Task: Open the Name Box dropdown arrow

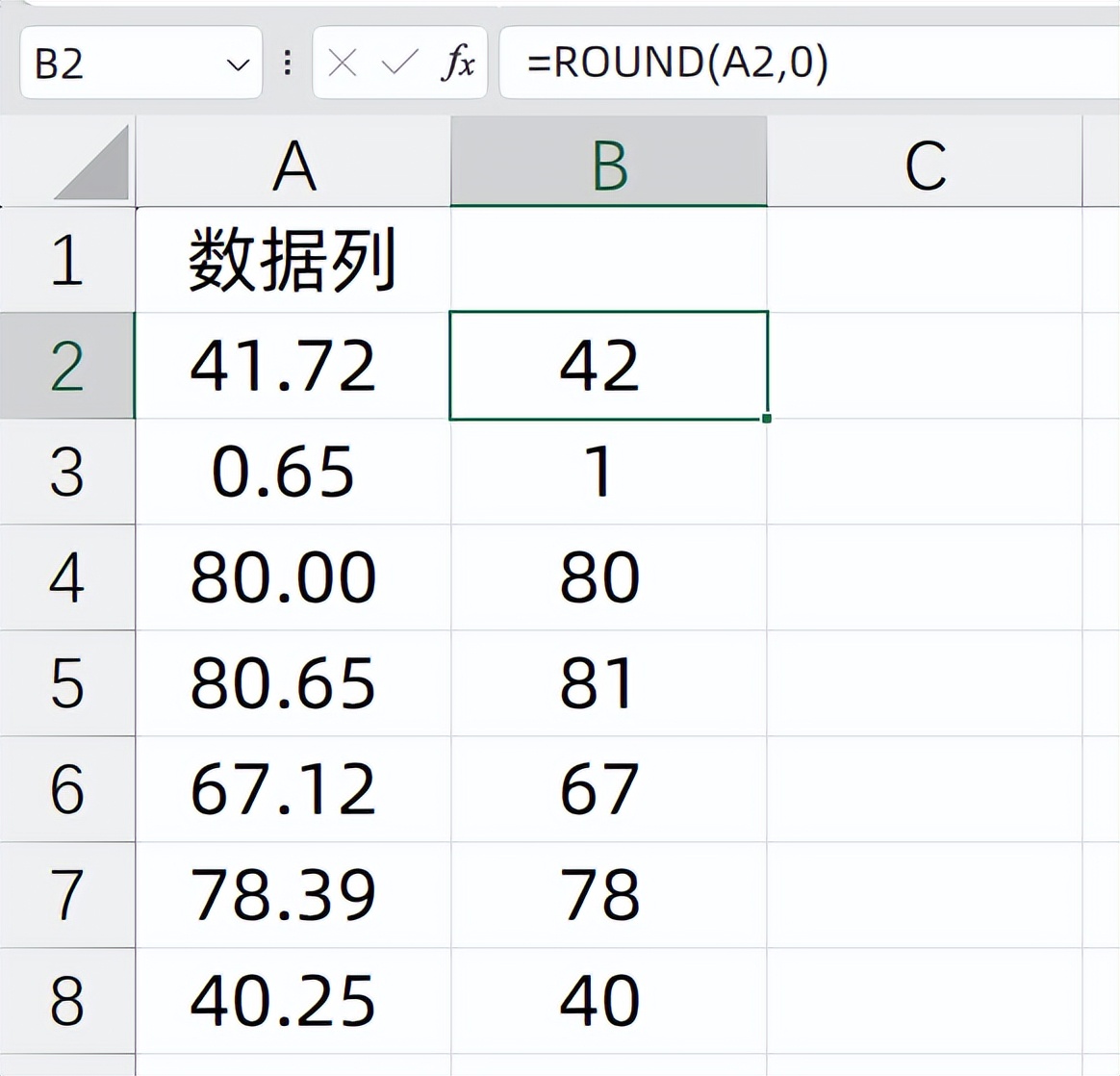Action: pyautogui.click(x=237, y=65)
